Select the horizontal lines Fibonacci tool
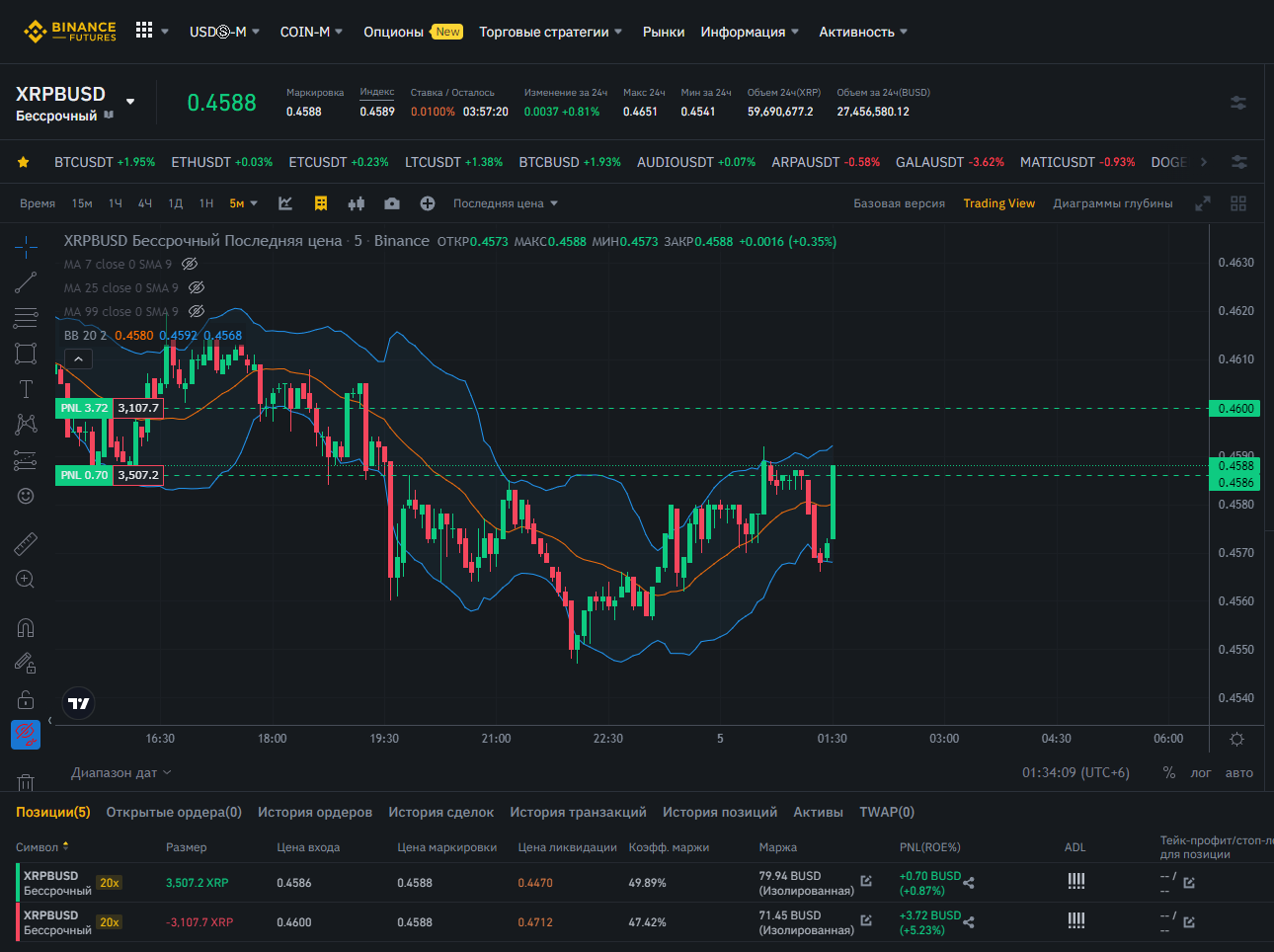The image size is (1274, 952). 26,318
